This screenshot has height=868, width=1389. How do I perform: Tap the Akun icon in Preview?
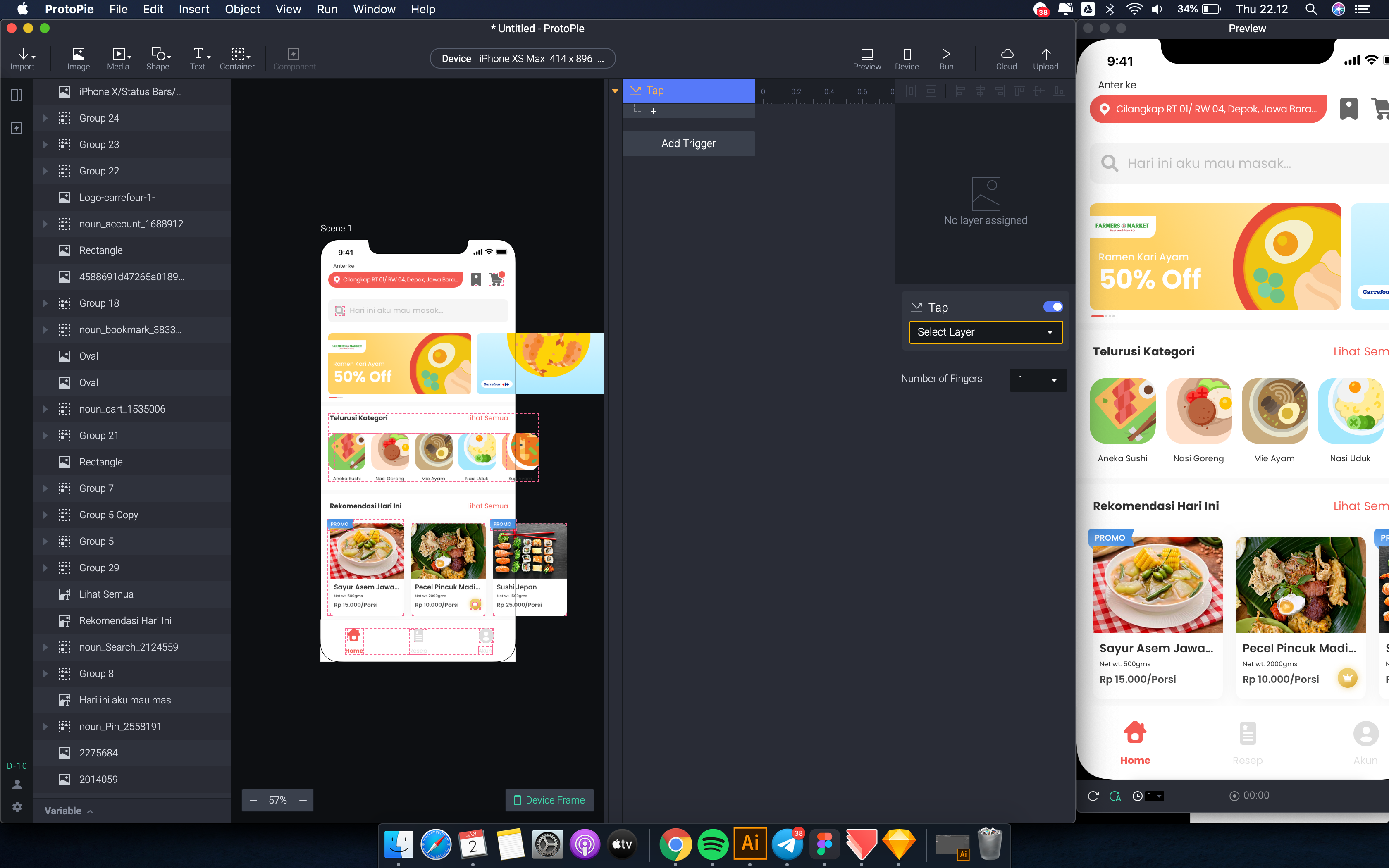coord(1365,742)
